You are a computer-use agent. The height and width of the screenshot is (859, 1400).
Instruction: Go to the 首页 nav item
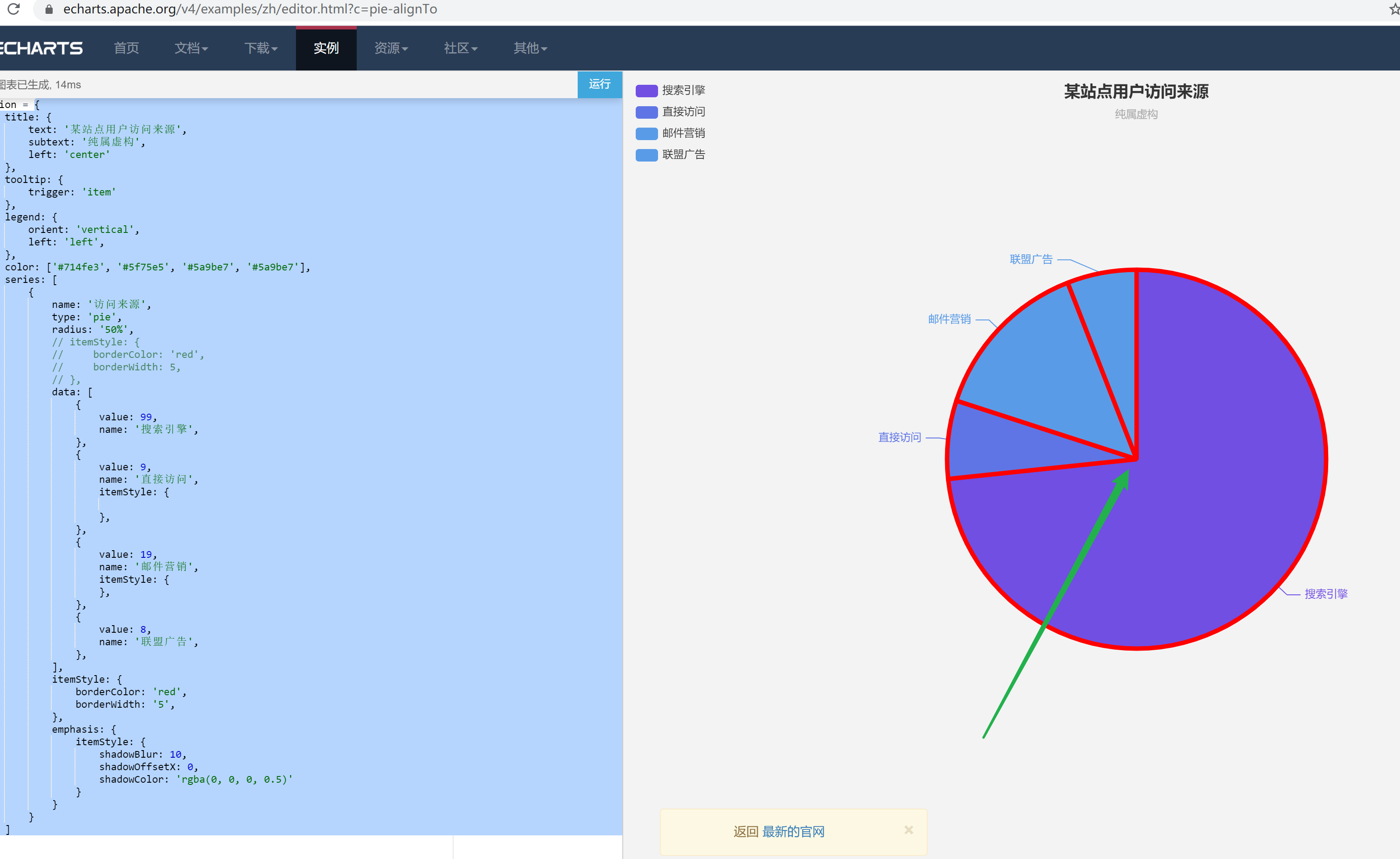pos(126,48)
